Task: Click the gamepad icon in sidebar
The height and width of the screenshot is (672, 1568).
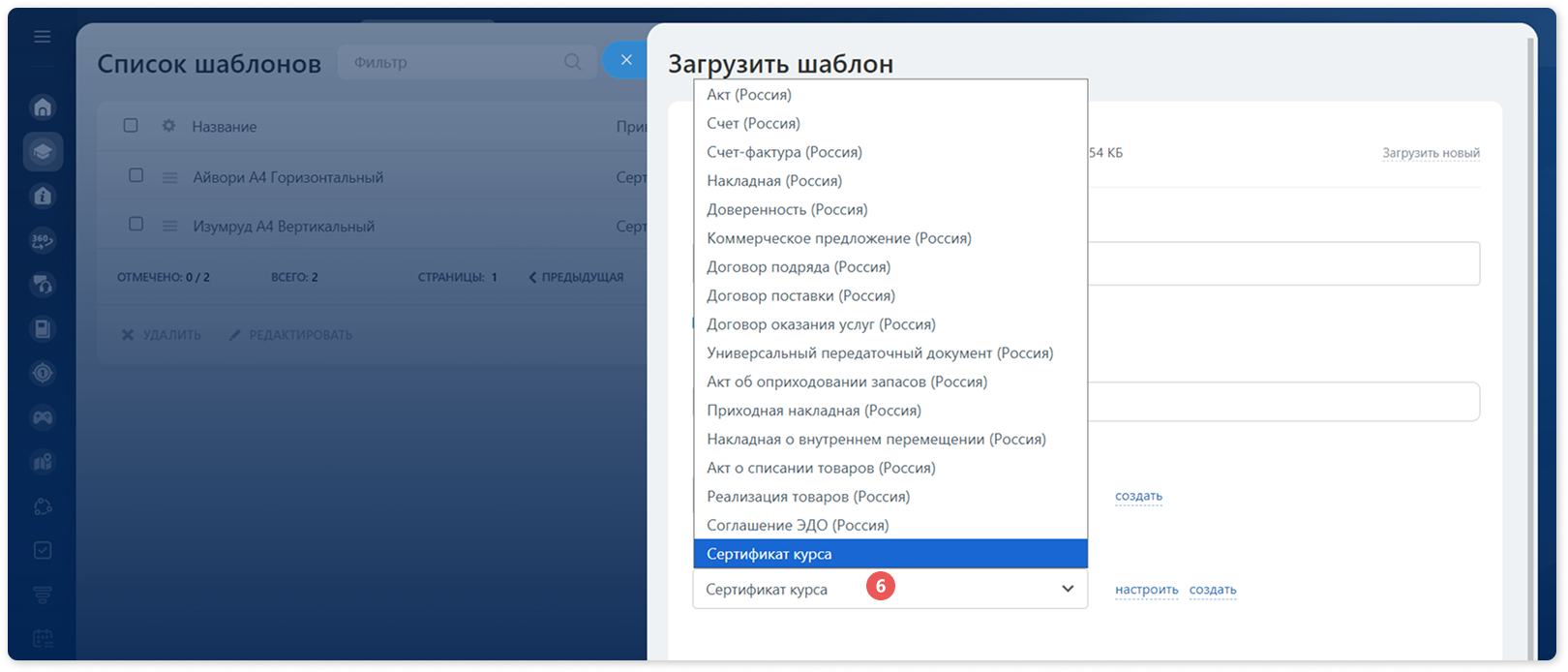Action: 43,418
